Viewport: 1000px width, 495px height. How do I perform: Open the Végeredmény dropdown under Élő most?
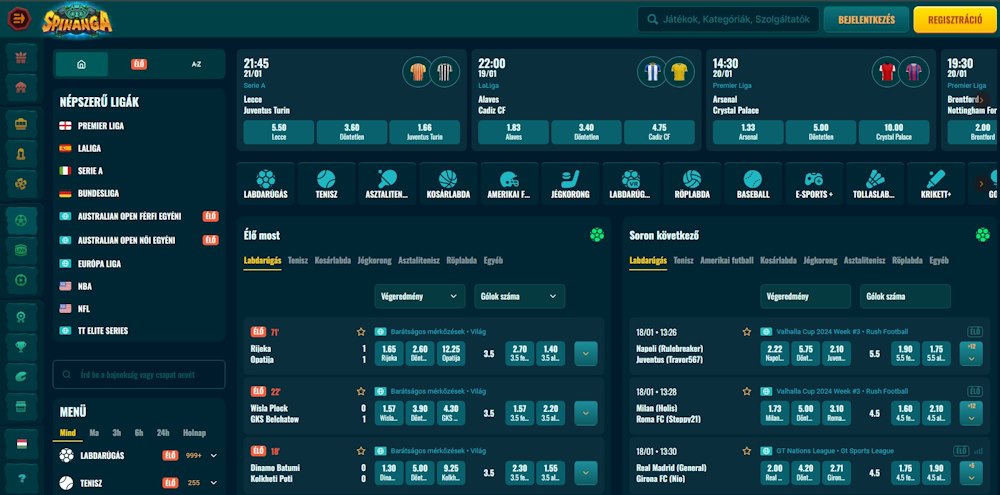click(420, 296)
